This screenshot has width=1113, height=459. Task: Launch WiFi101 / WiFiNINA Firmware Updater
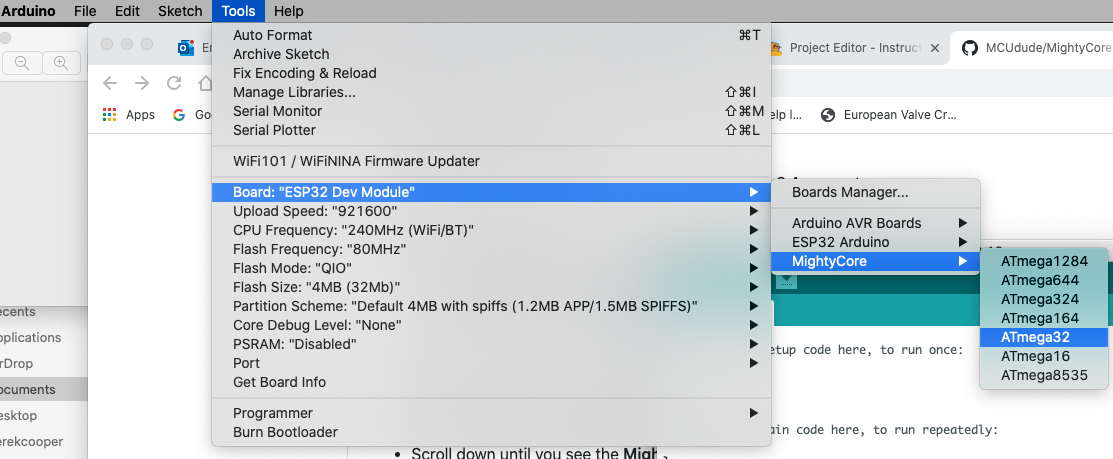point(491,161)
